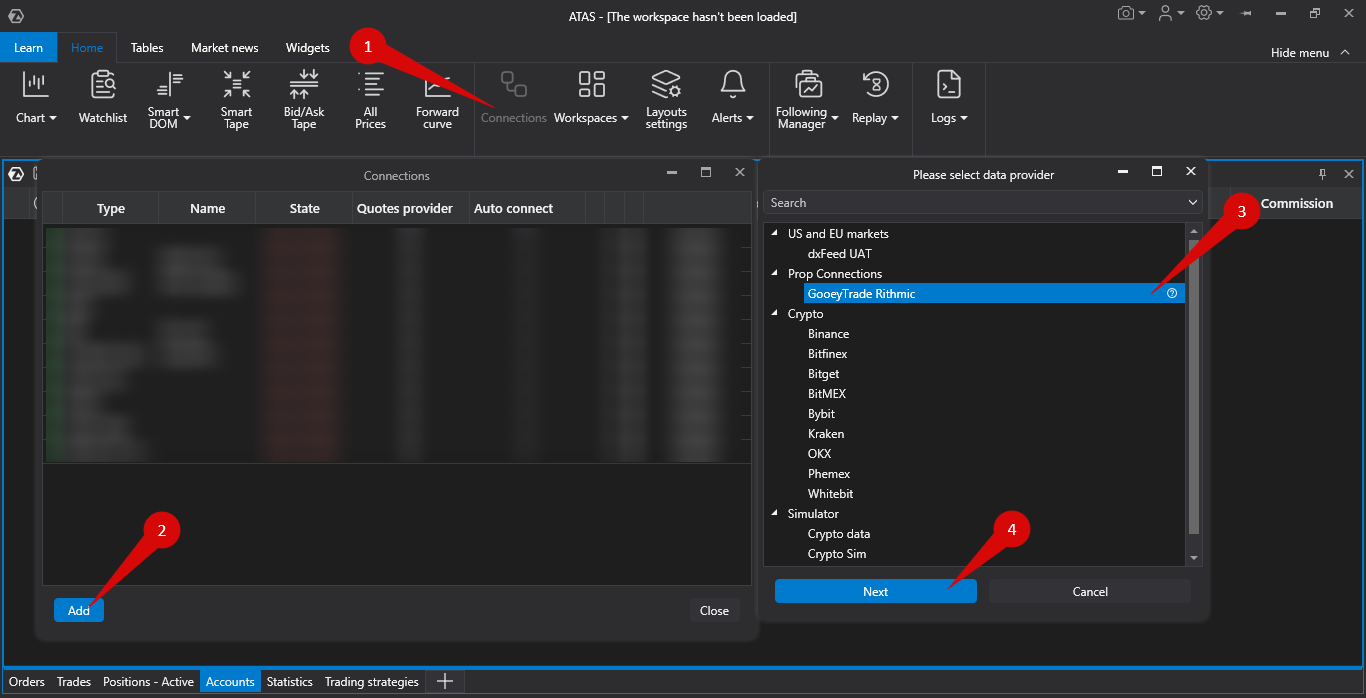The height and width of the screenshot is (698, 1366).
Task: Open the Search dropdown arrow
Action: coord(1192,203)
